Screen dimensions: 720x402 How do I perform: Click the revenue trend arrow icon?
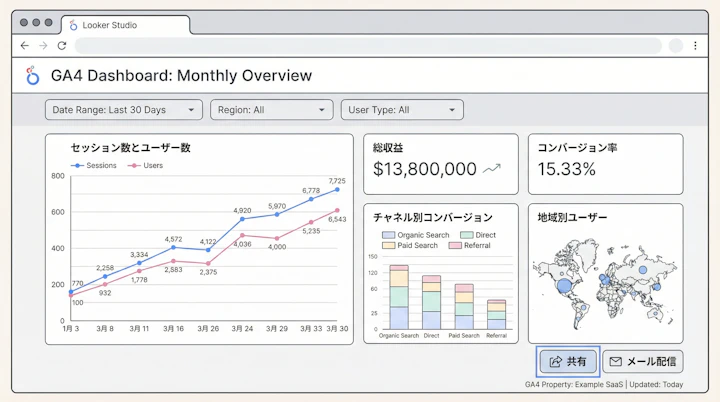click(492, 169)
